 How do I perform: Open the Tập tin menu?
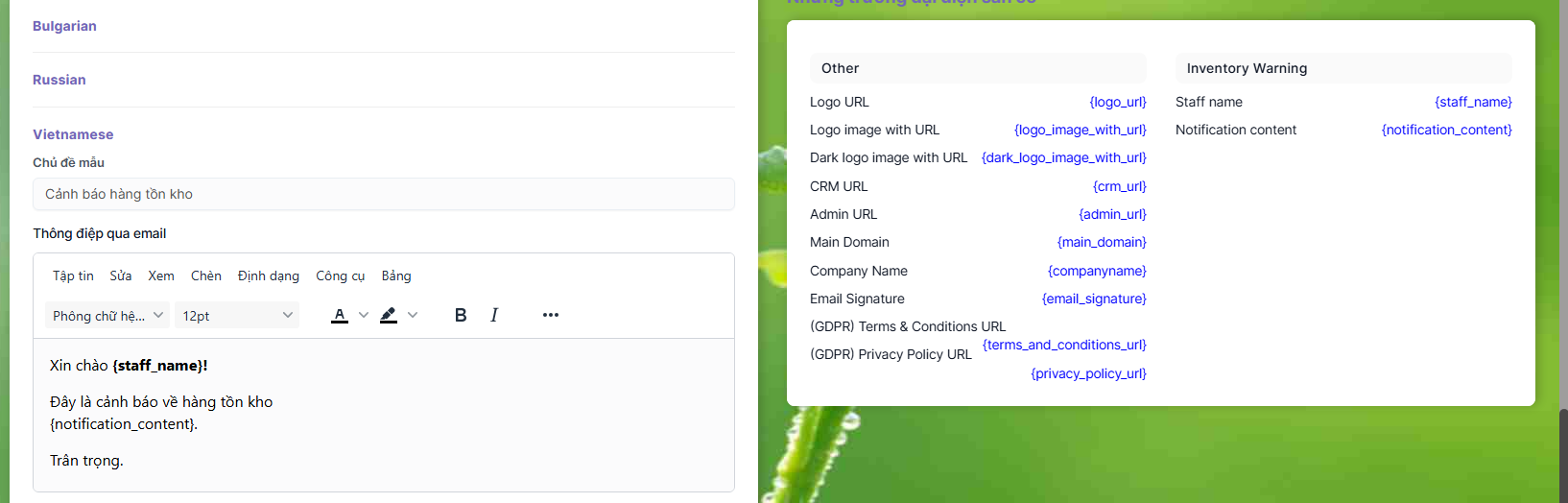(x=73, y=275)
